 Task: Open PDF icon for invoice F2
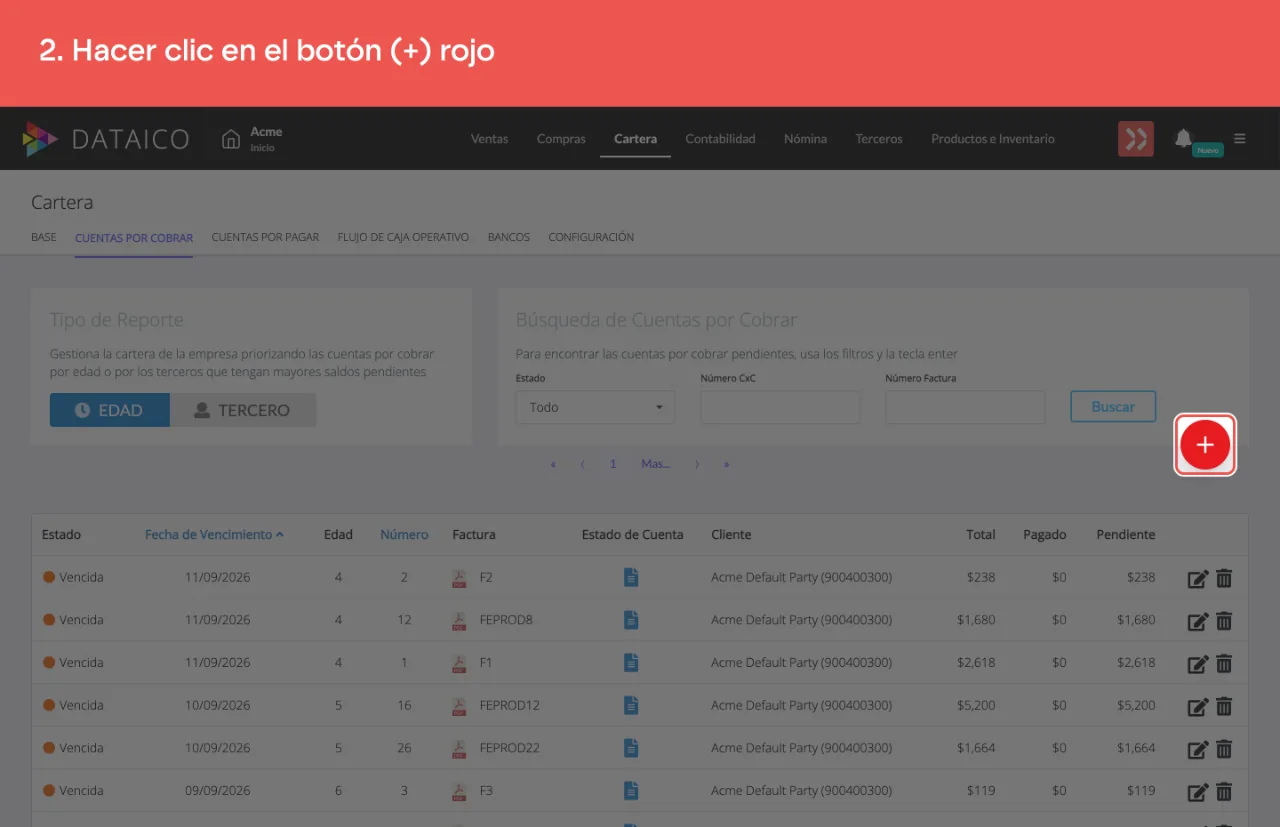pos(459,577)
